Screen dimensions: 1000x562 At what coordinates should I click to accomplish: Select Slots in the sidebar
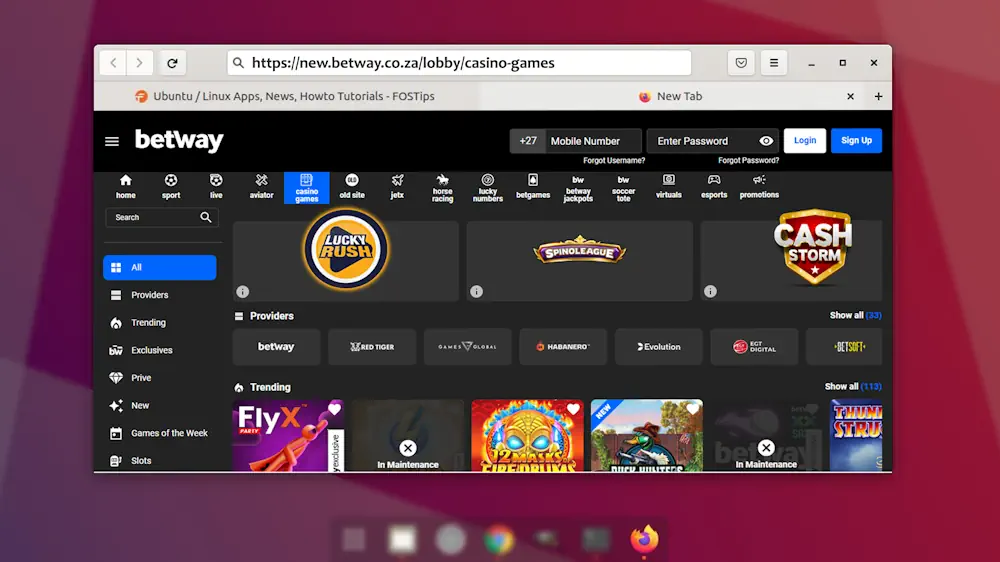tap(159, 461)
